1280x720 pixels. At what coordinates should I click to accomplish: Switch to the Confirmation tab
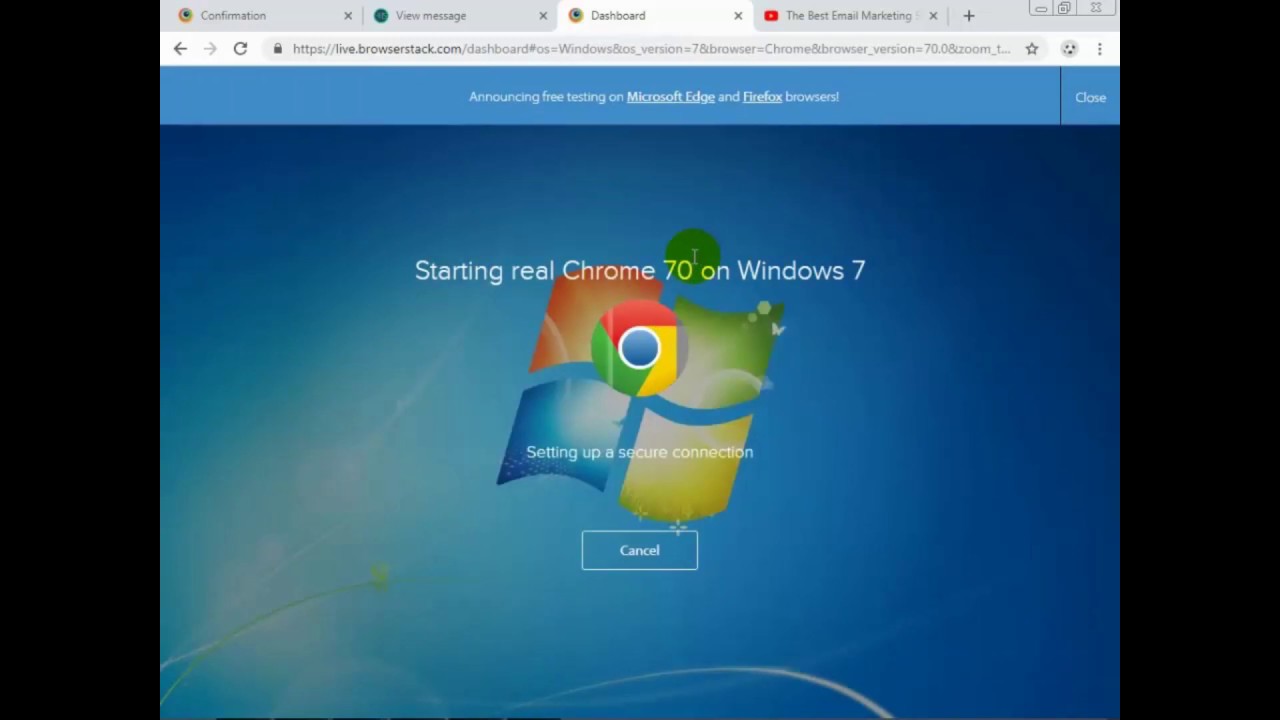coord(265,16)
